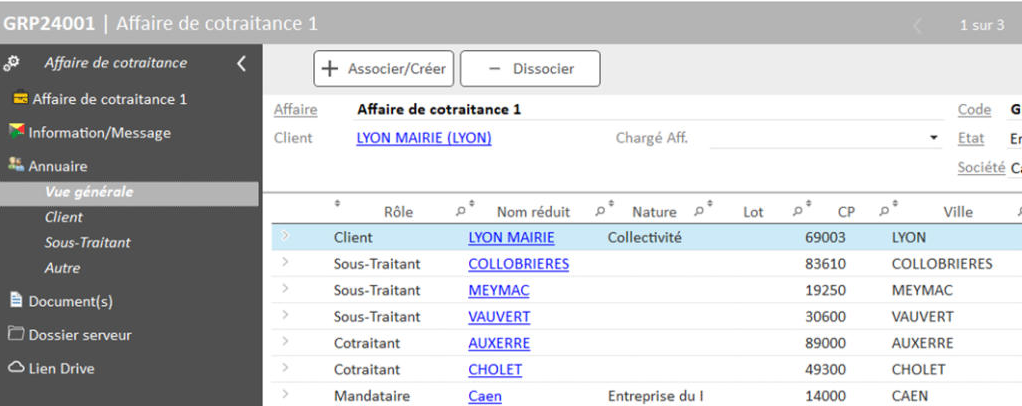Click the Etat field label

[971, 138]
